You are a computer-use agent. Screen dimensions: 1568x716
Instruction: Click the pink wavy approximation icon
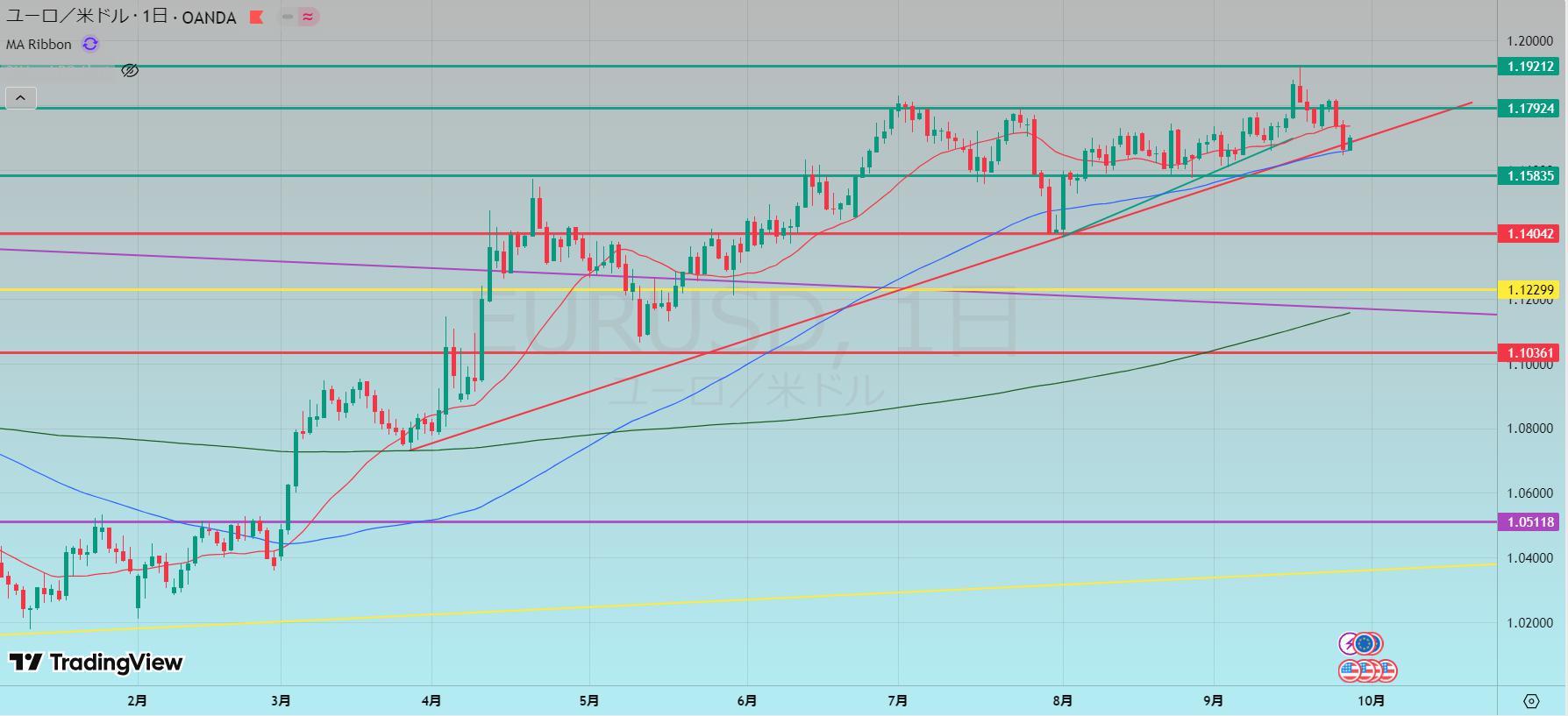pyautogui.click(x=308, y=17)
